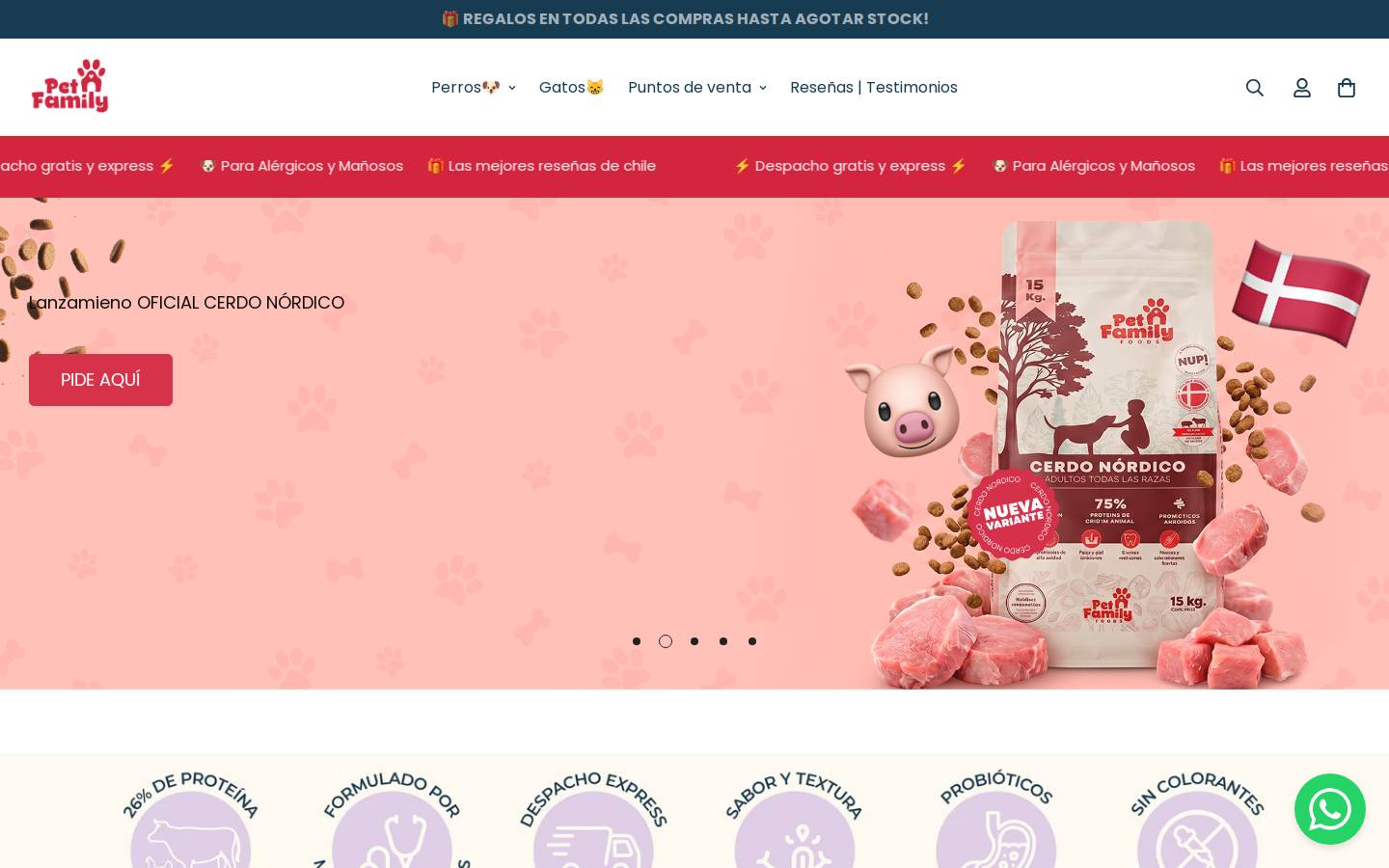Open the search magnifier icon
This screenshot has width=1389, height=868.
(1254, 88)
